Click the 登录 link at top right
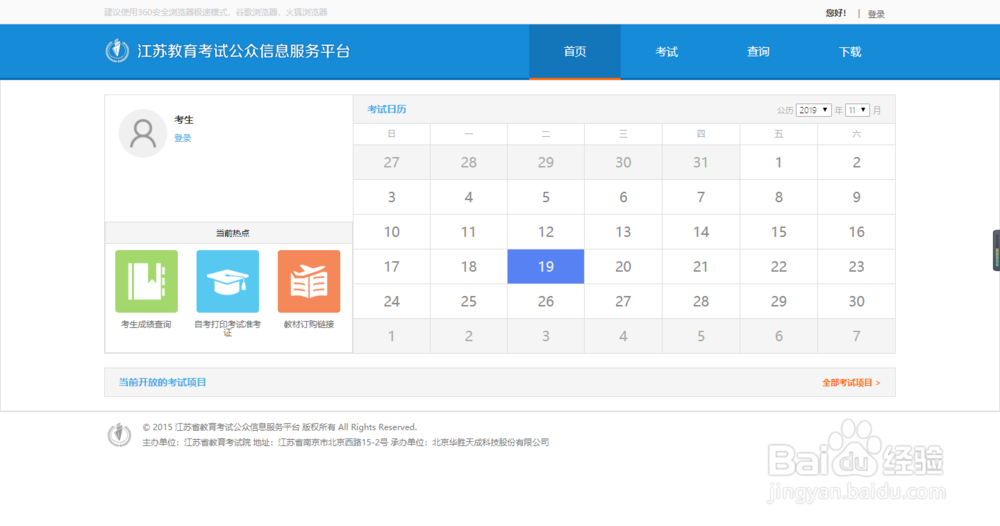Screen dimensions: 1000x526 (x=876, y=14)
